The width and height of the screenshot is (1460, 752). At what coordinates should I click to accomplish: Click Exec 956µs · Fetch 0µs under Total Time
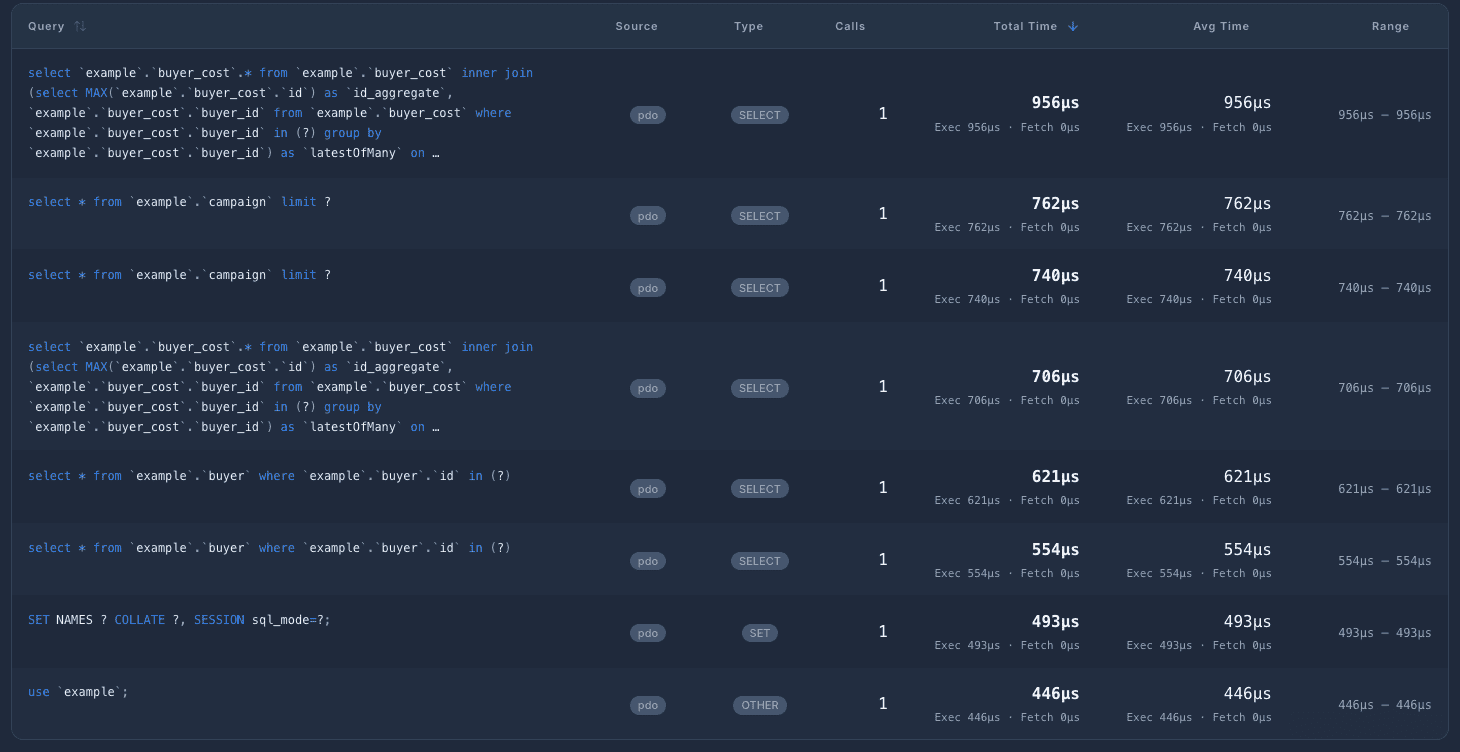coord(1007,128)
